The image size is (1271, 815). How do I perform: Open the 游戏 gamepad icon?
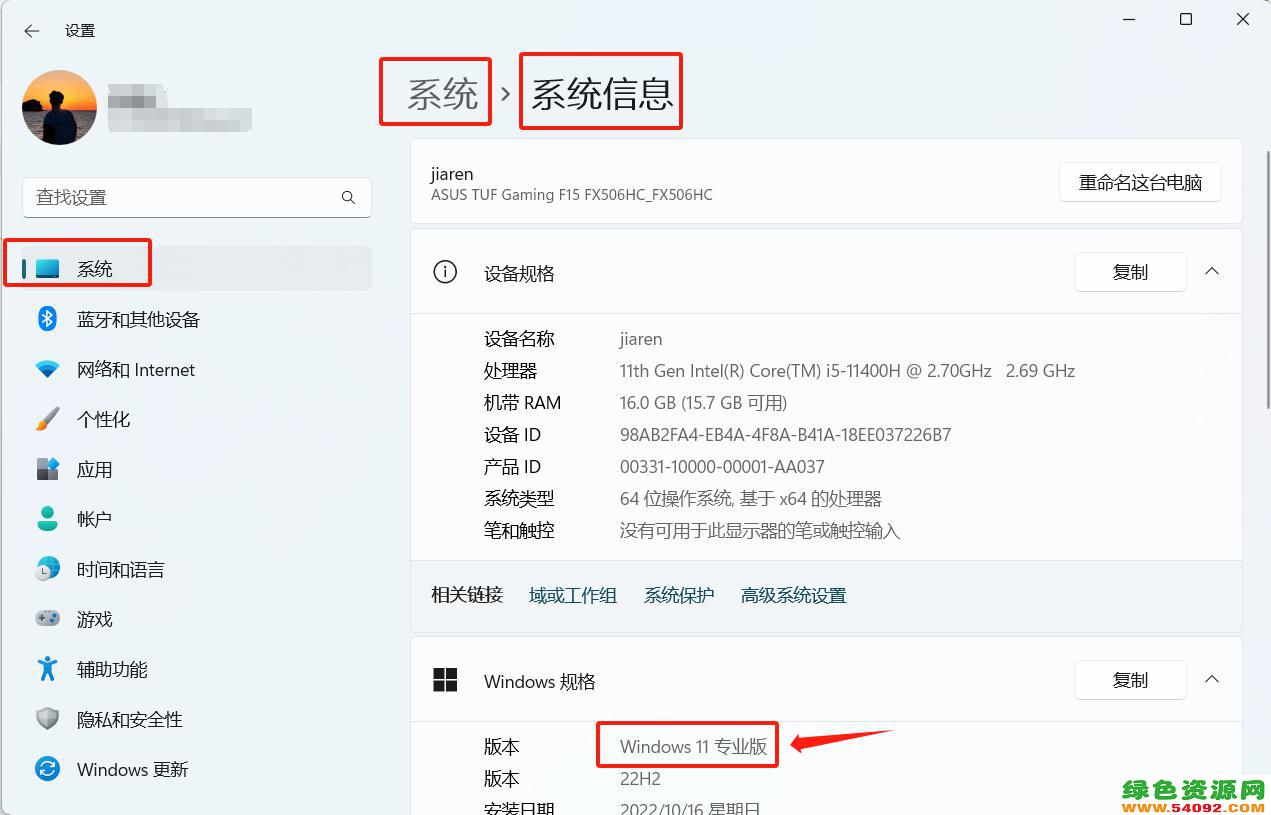point(48,619)
